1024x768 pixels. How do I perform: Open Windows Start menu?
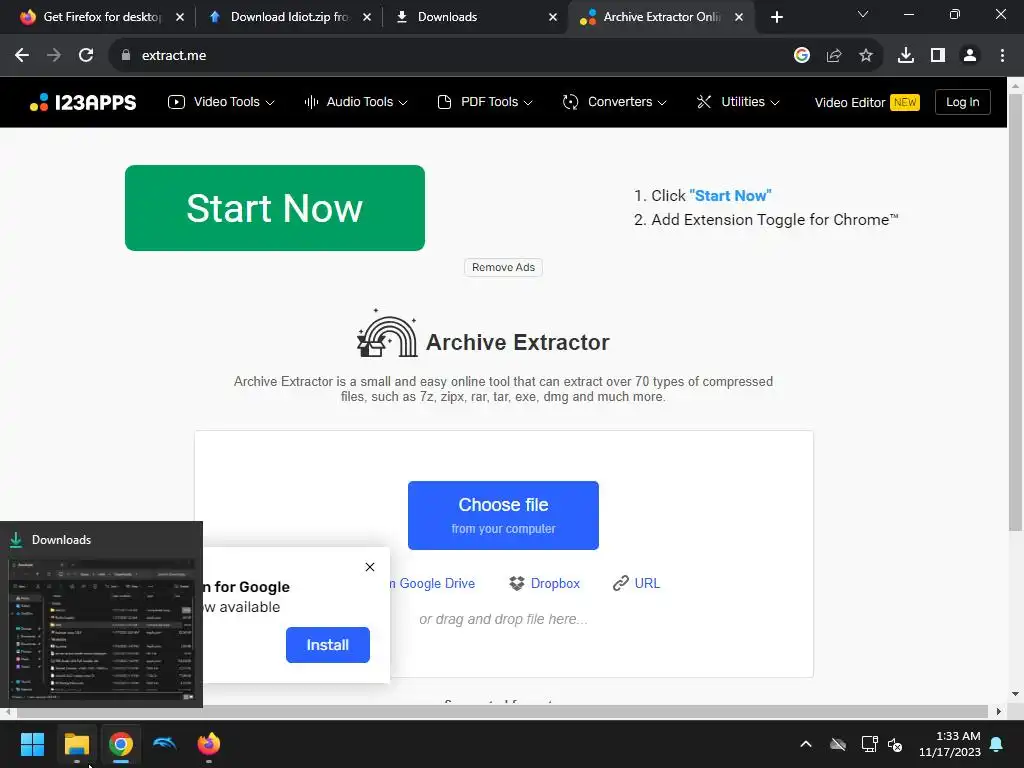32,744
